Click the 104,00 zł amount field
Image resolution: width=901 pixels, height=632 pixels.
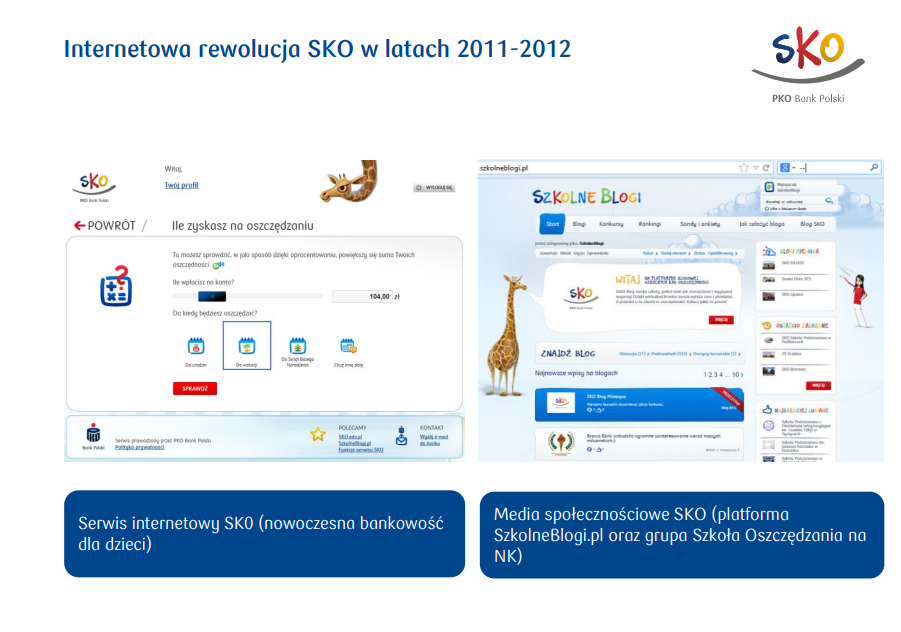pyautogui.click(x=362, y=296)
